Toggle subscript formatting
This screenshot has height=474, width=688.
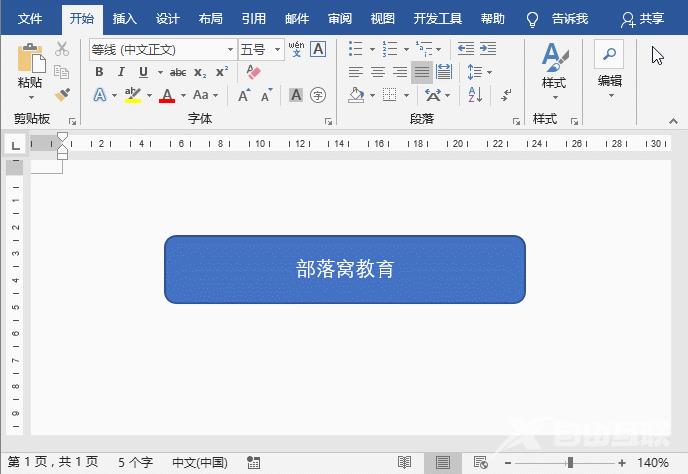(x=200, y=72)
